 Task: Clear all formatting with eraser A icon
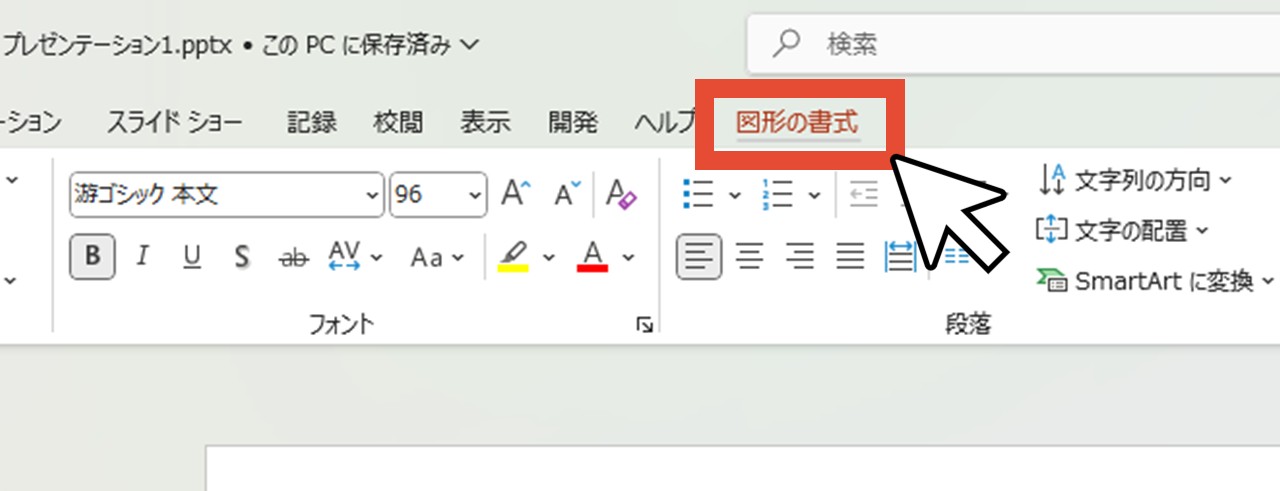pos(621,194)
